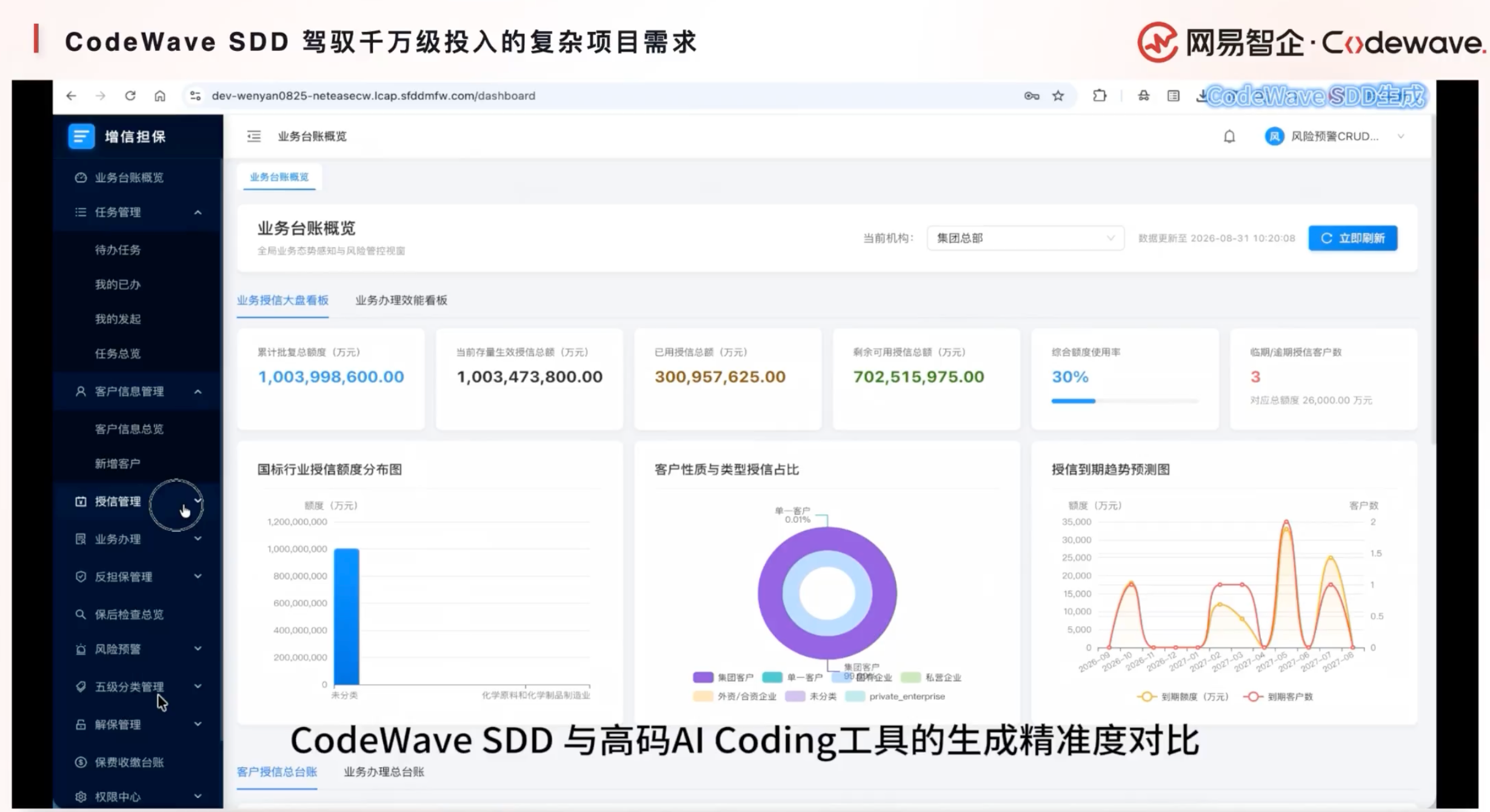Open the notification bell
Viewport: 1490px width, 812px height.
point(1229,136)
